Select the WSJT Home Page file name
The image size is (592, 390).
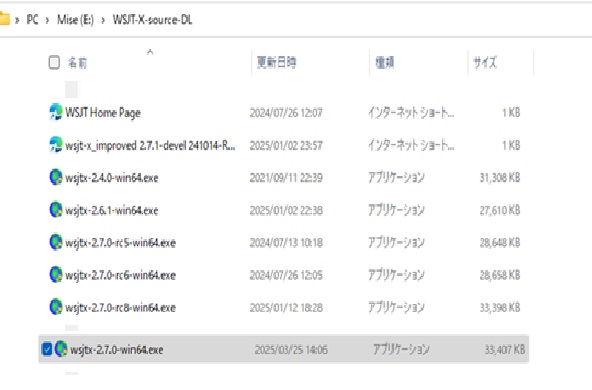[x=103, y=113]
